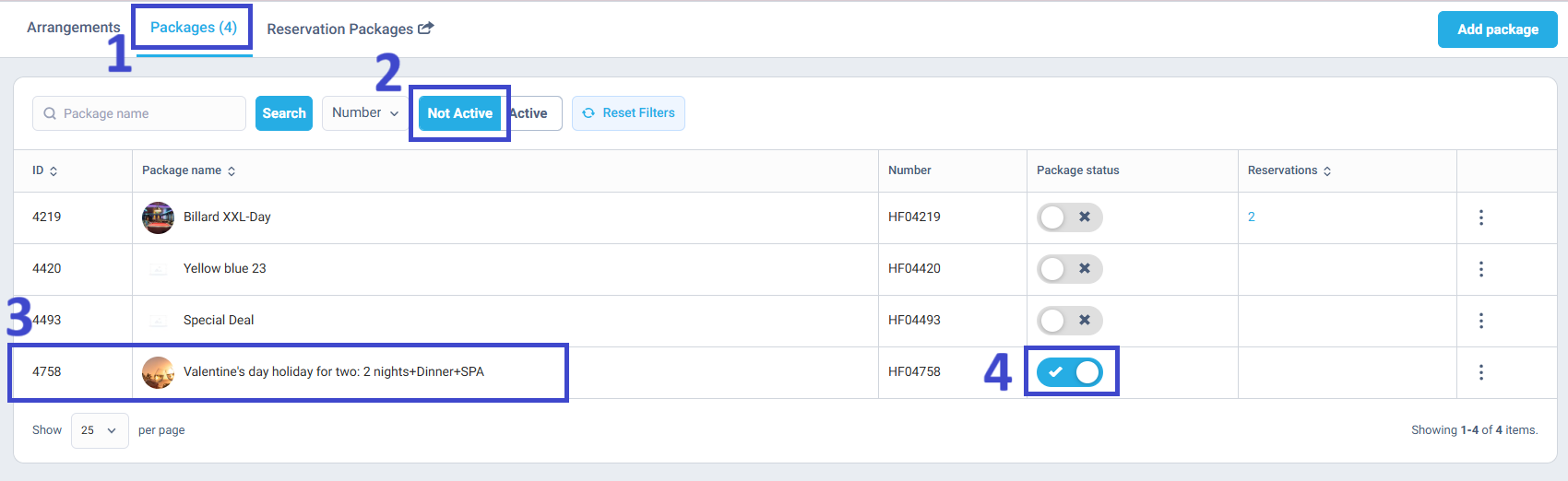Sort the table by ID column arrows
1568x481 pixels.
(53, 171)
